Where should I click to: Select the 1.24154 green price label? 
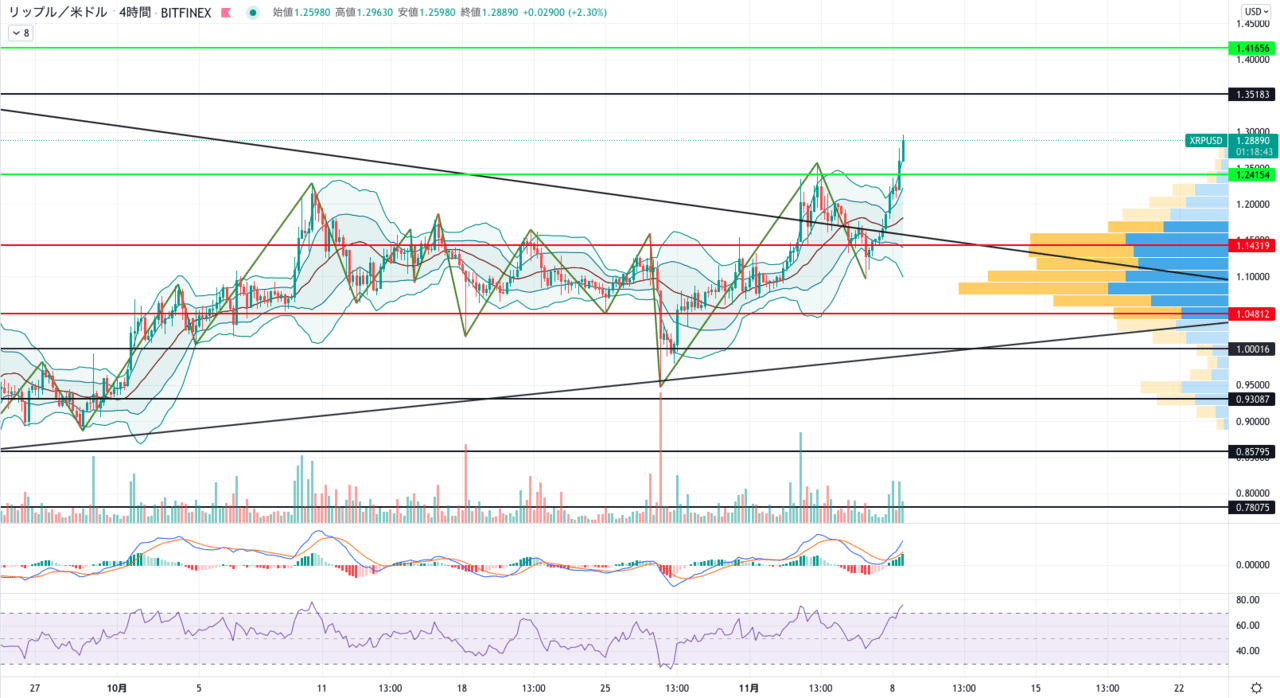(x=1252, y=174)
